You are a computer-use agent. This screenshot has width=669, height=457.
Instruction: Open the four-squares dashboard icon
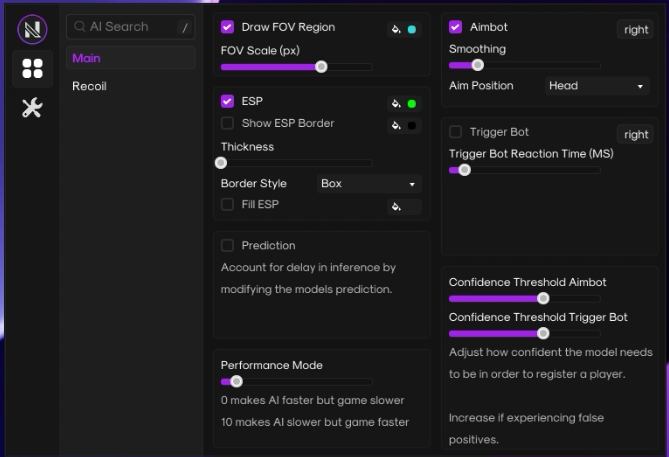tap(32, 69)
